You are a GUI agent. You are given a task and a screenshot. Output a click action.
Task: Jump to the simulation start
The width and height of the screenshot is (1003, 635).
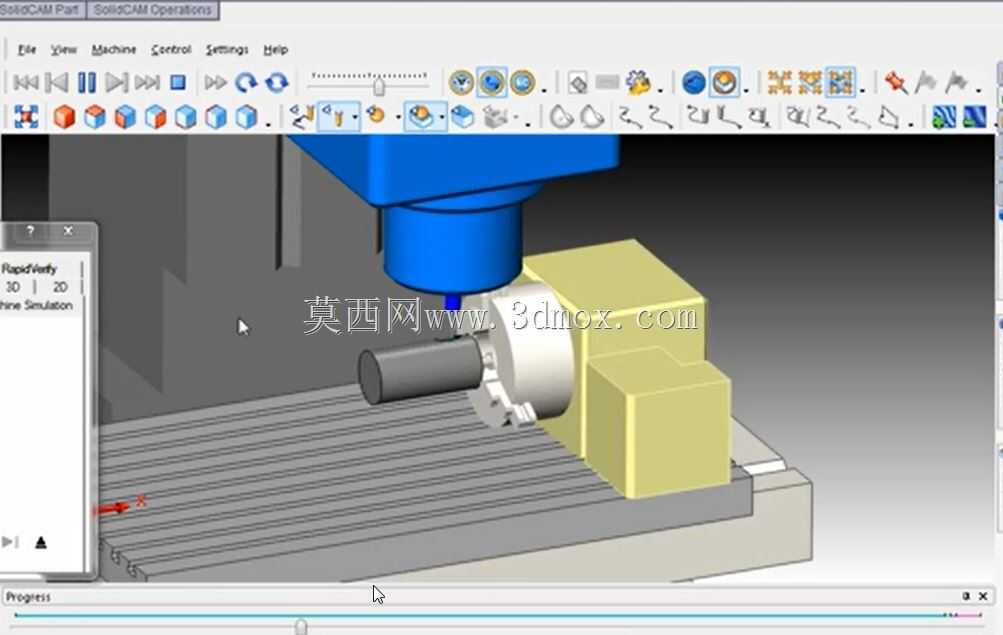26,82
